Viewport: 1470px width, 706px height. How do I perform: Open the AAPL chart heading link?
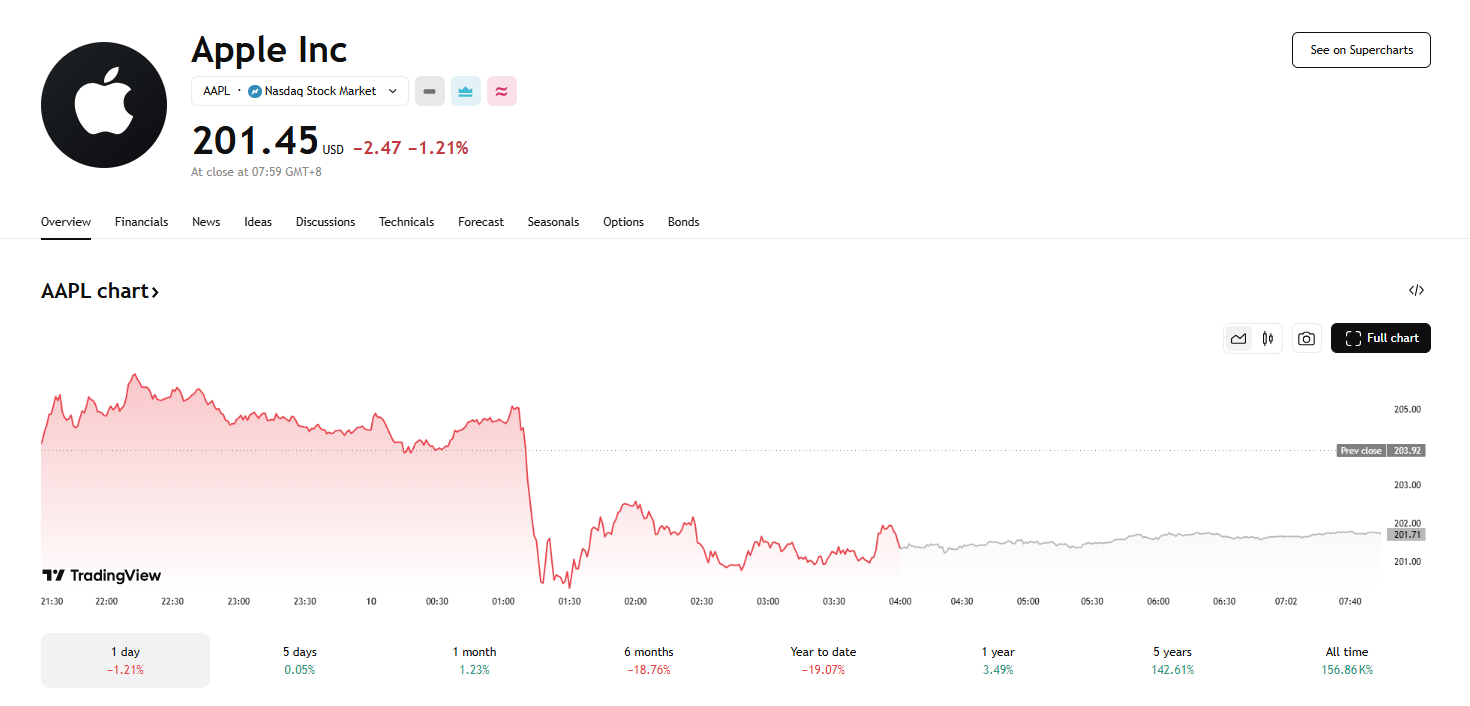[x=100, y=291]
